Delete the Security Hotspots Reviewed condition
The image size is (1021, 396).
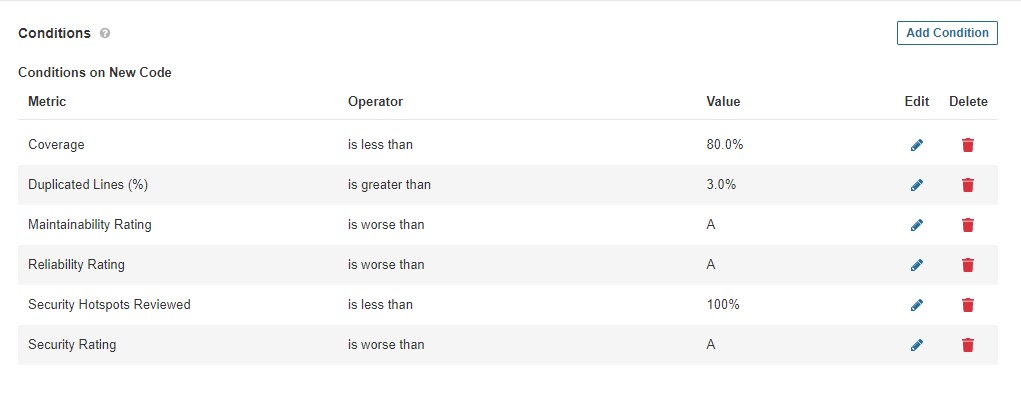tap(968, 305)
